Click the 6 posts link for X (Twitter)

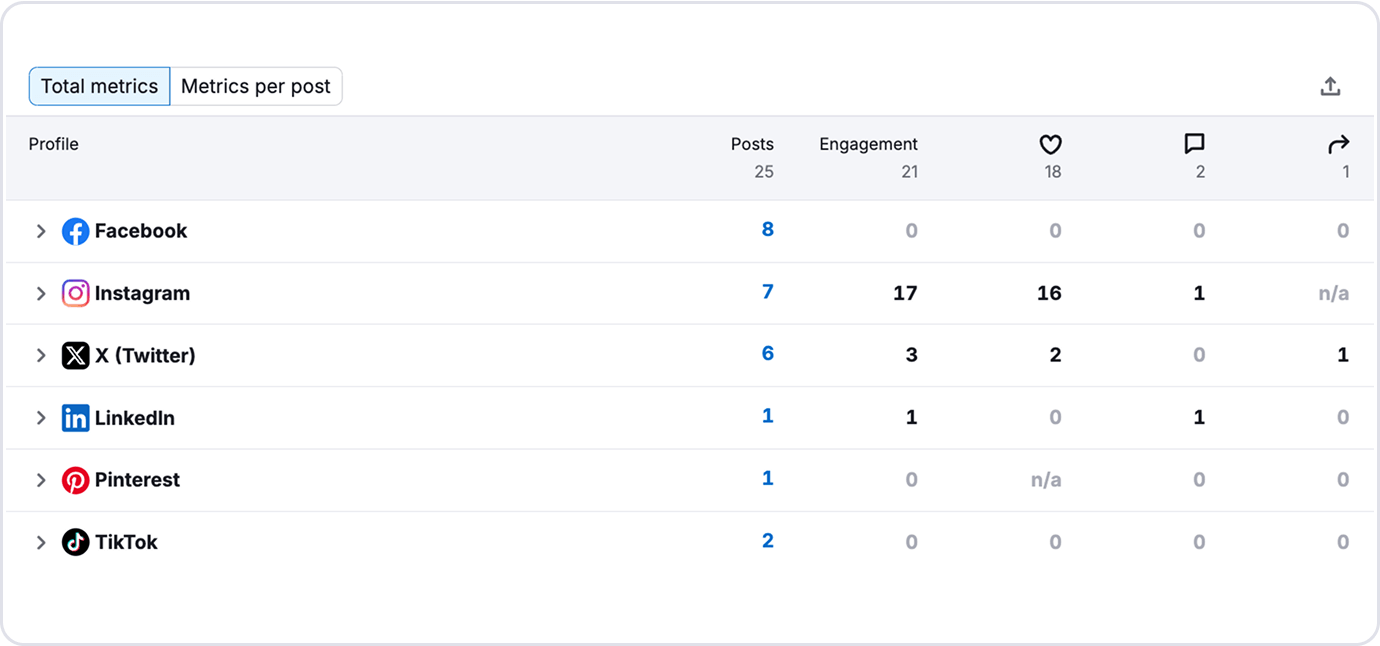[768, 354]
